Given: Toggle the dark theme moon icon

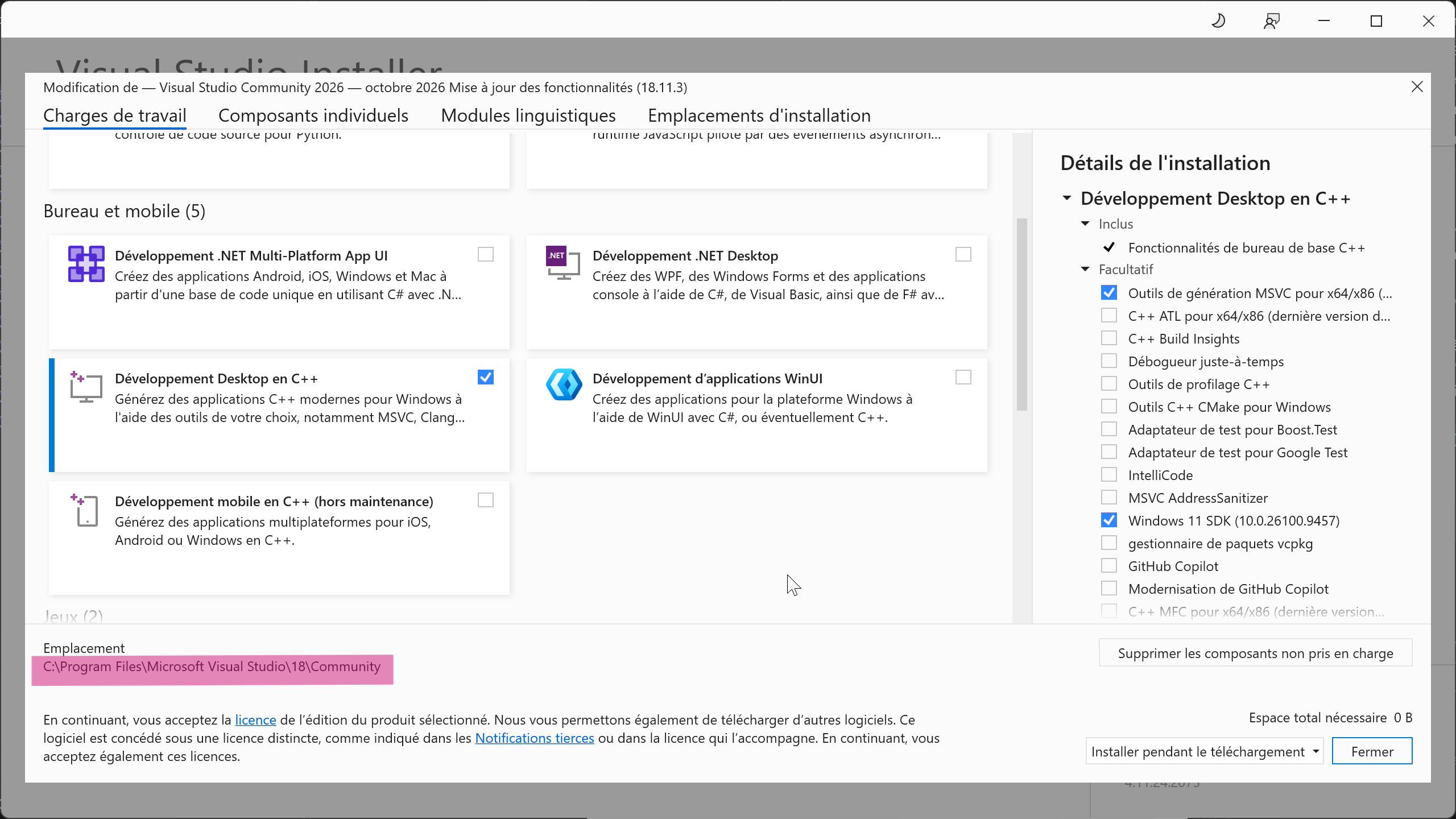Looking at the screenshot, I should click(x=1218, y=22).
